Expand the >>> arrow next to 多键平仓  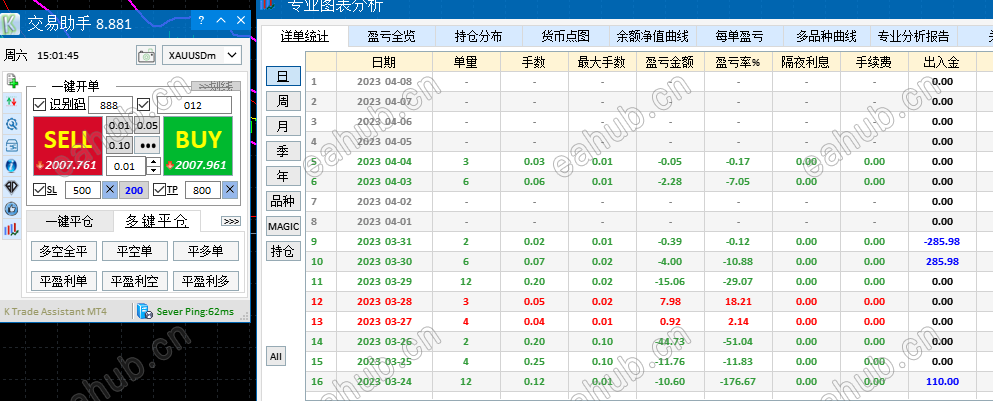coord(231,221)
